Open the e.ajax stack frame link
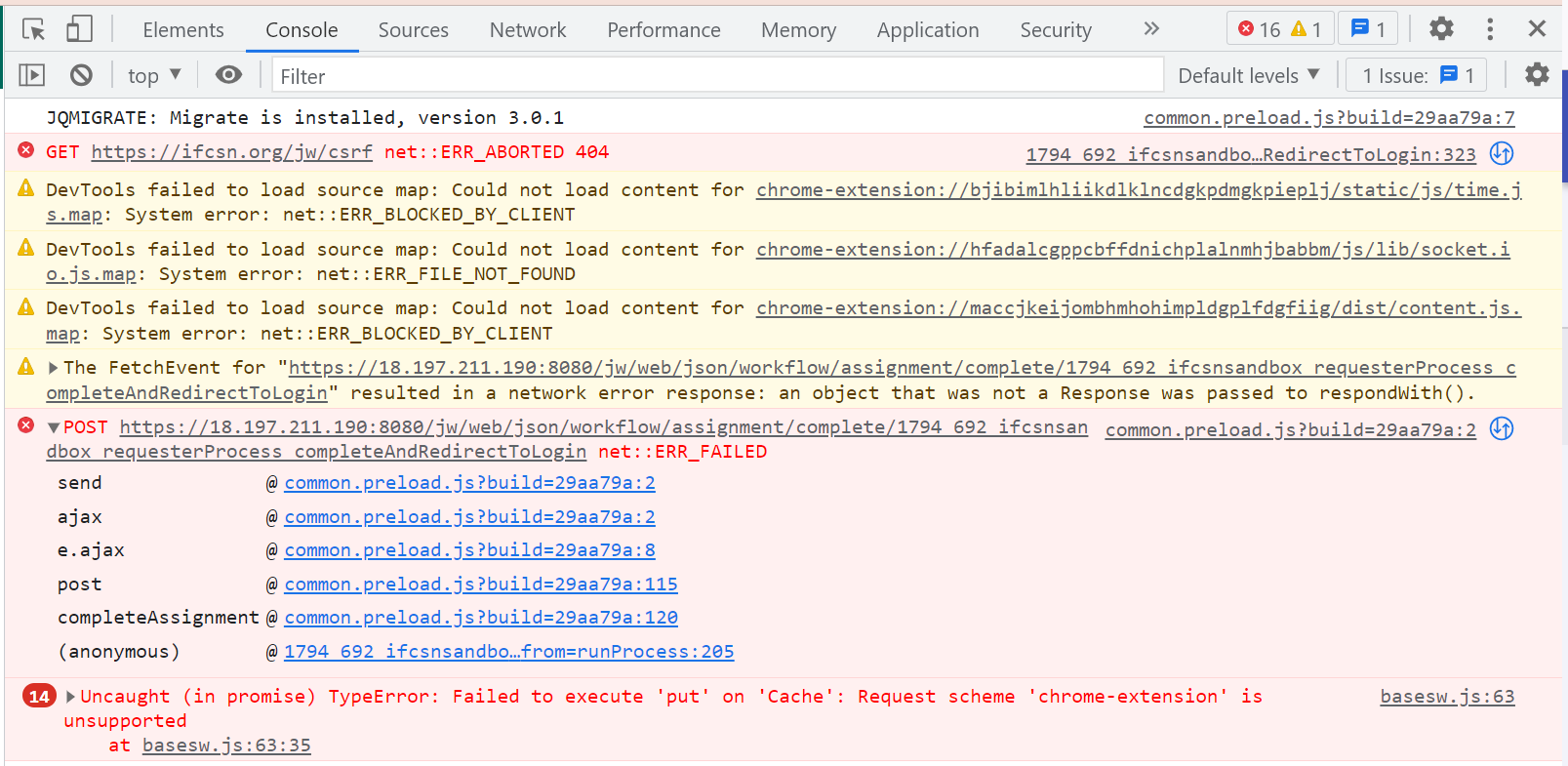The height and width of the screenshot is (766, 1568). coord(469,550)
